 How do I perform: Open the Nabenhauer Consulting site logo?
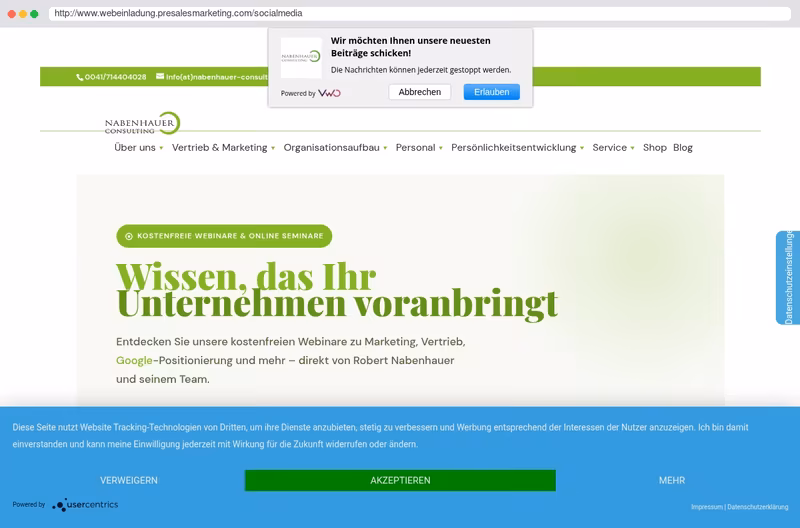(142, 123)
